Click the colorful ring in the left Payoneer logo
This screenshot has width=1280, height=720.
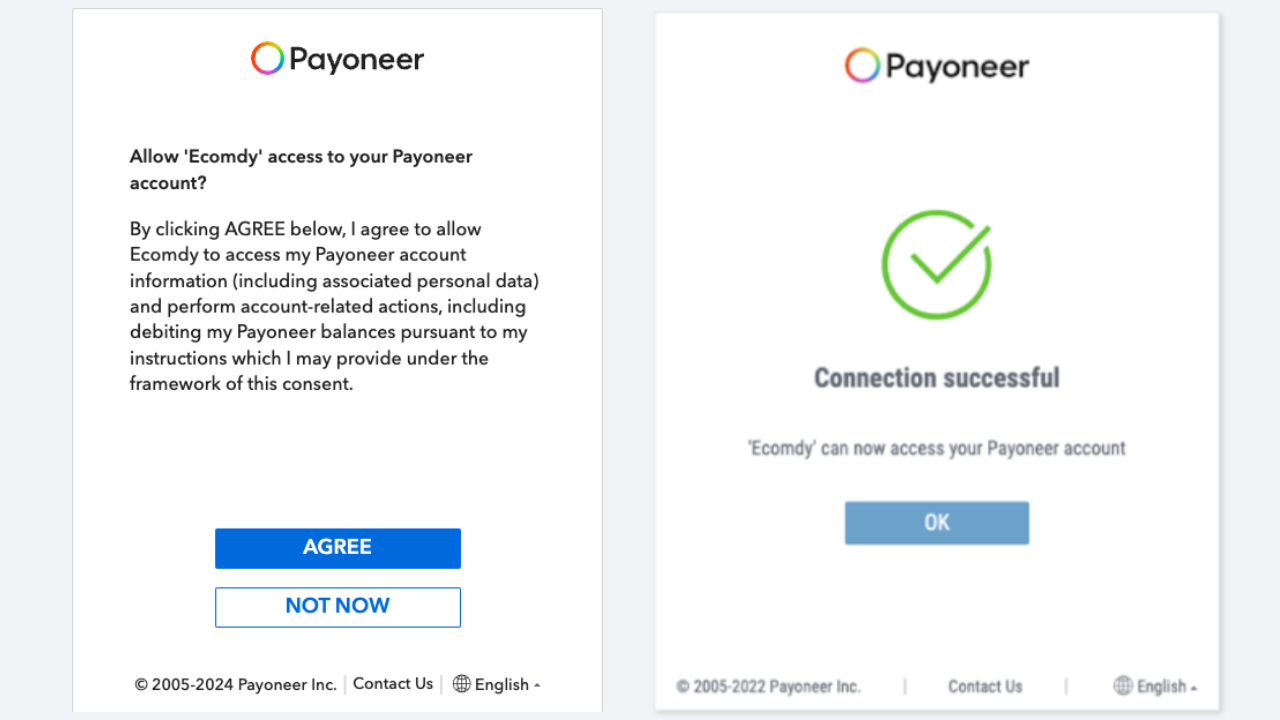266,58
